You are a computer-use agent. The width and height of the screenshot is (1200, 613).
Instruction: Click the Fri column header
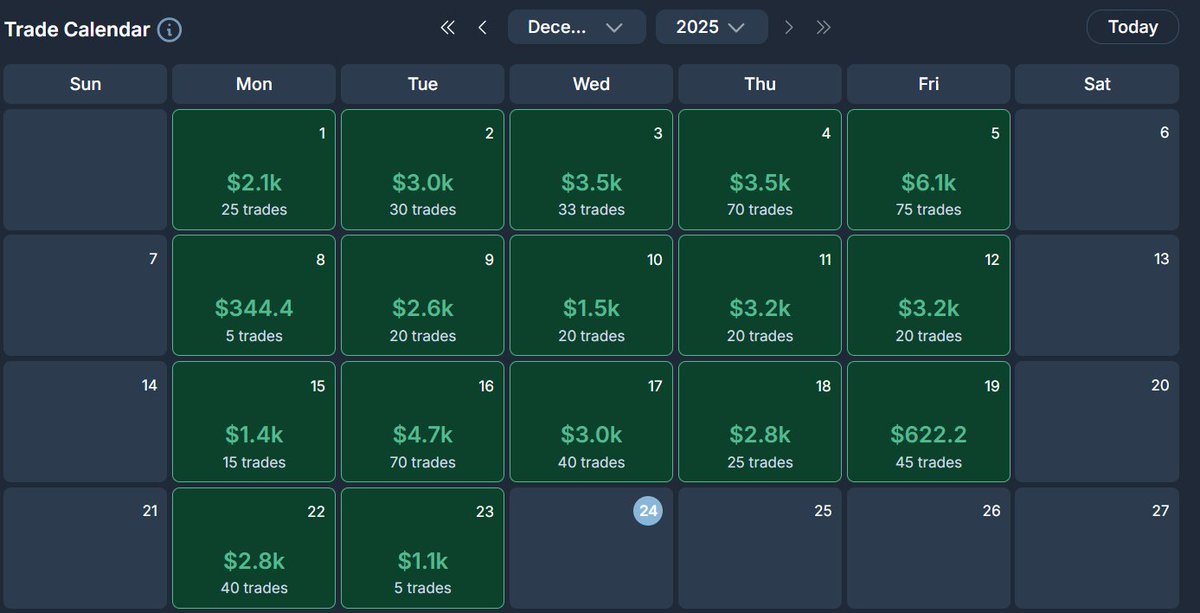coord(929,84)
